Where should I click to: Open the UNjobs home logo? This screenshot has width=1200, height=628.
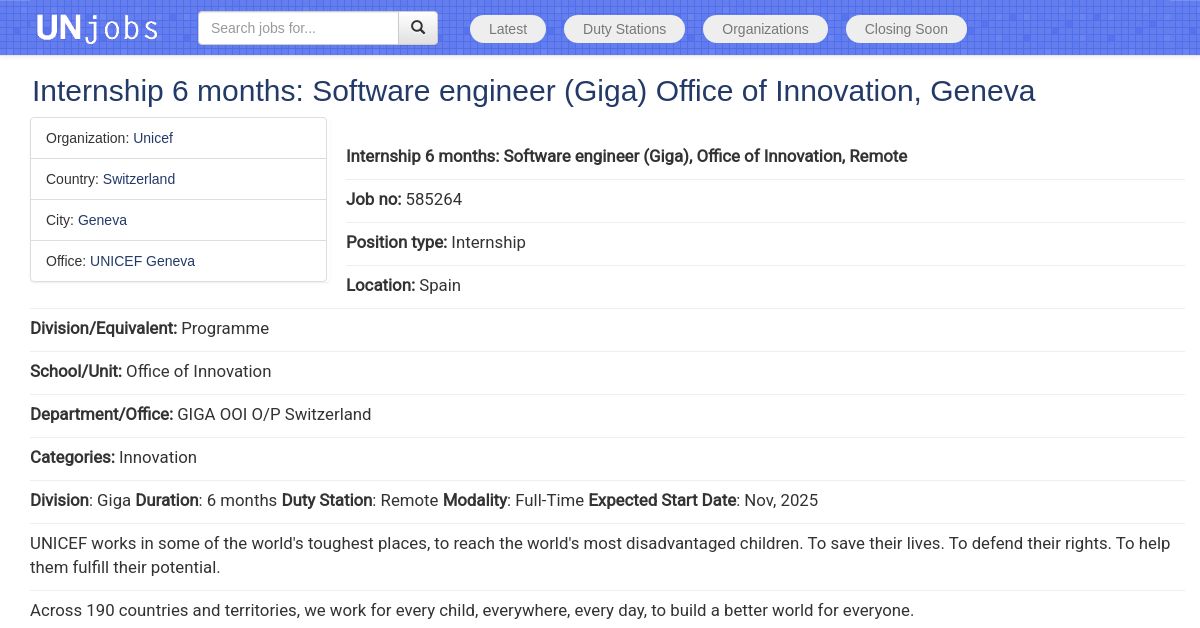[97, 28]
